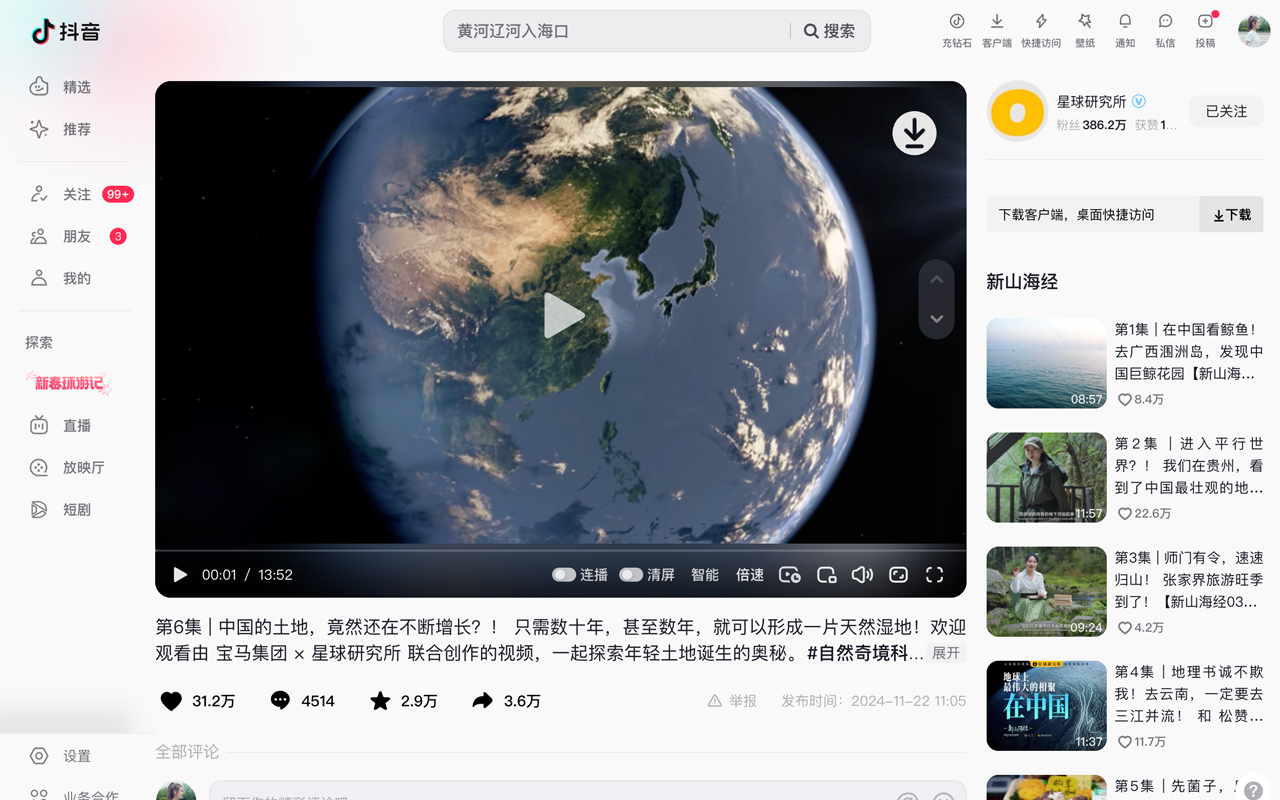Expand the video description with 展开
Viewport: 1280px width, 800px height.
pyautogui.click(x=945, y=652)
